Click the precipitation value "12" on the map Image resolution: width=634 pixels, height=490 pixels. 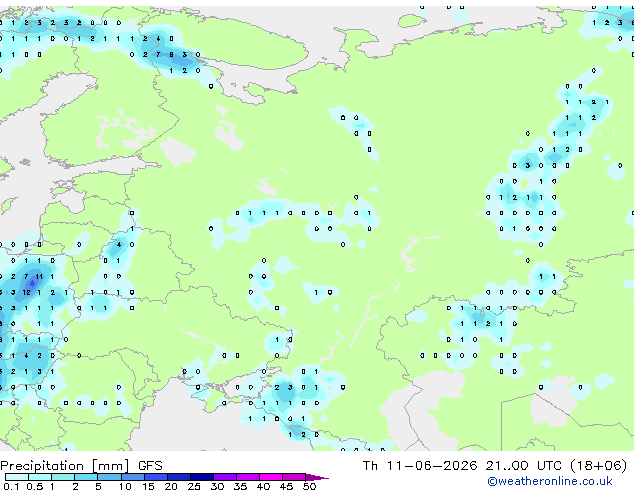tap(26, 292)
